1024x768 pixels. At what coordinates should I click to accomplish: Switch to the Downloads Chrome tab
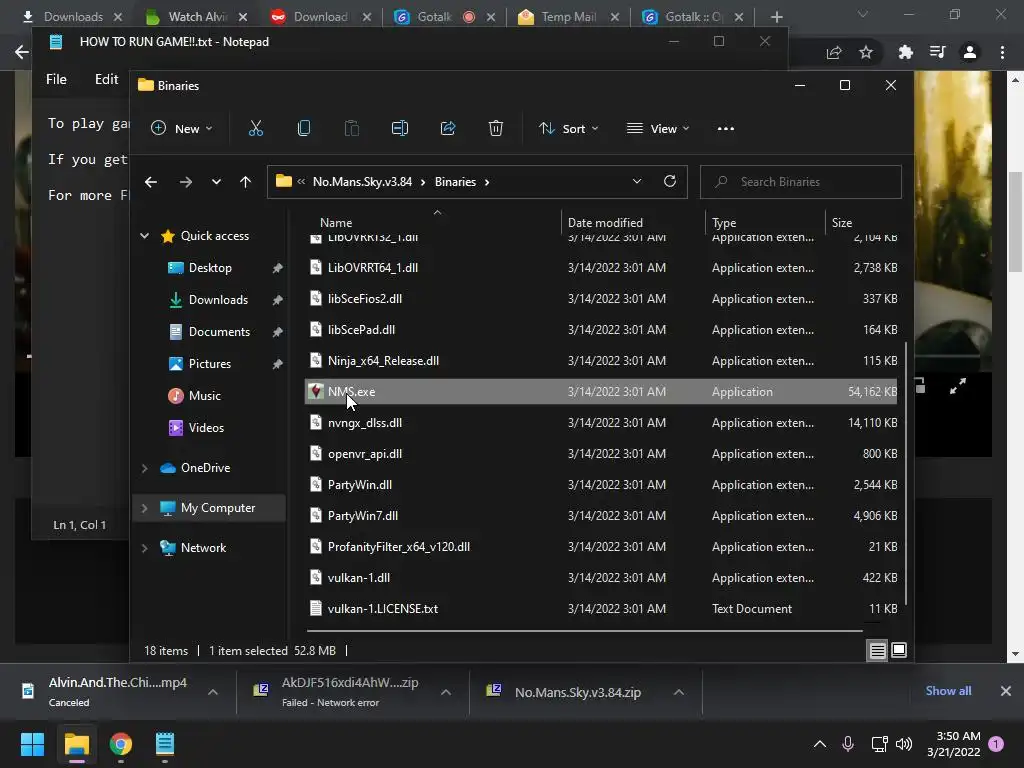point(72,16)
